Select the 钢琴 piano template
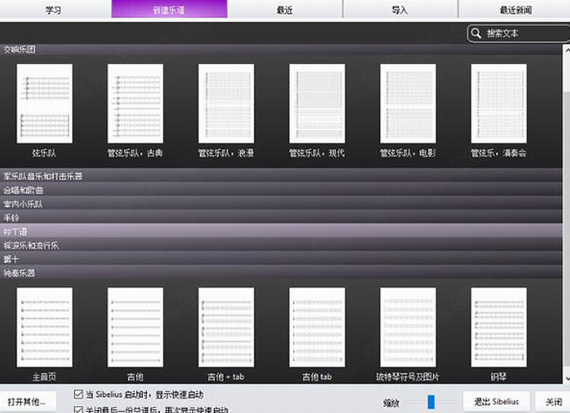This screenshot has height=413, width=570. pos(499,327)
